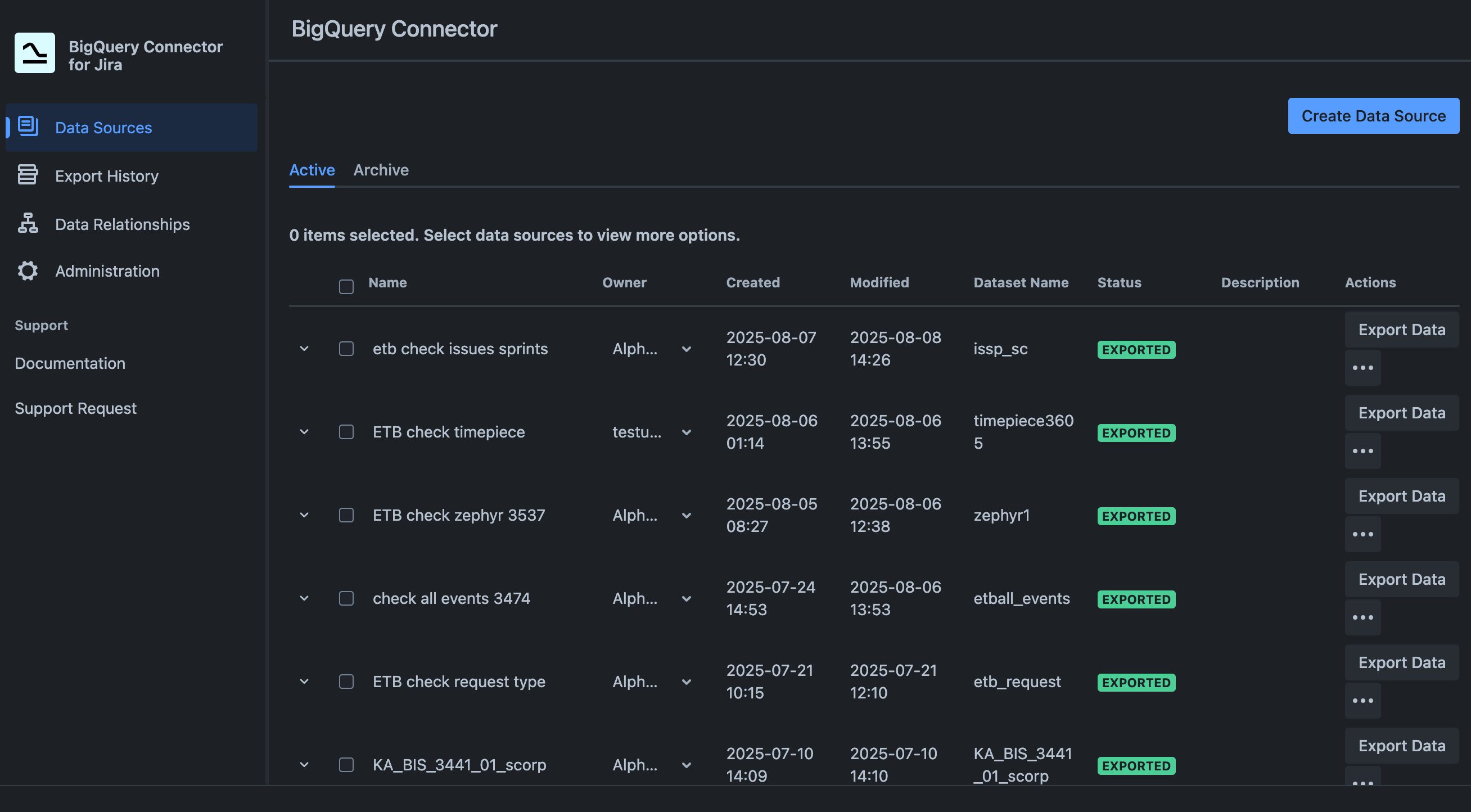Open more options for ETB check zephyr 3537
This screenshot has width=1471, height=812.
[x=1363, y=533]
